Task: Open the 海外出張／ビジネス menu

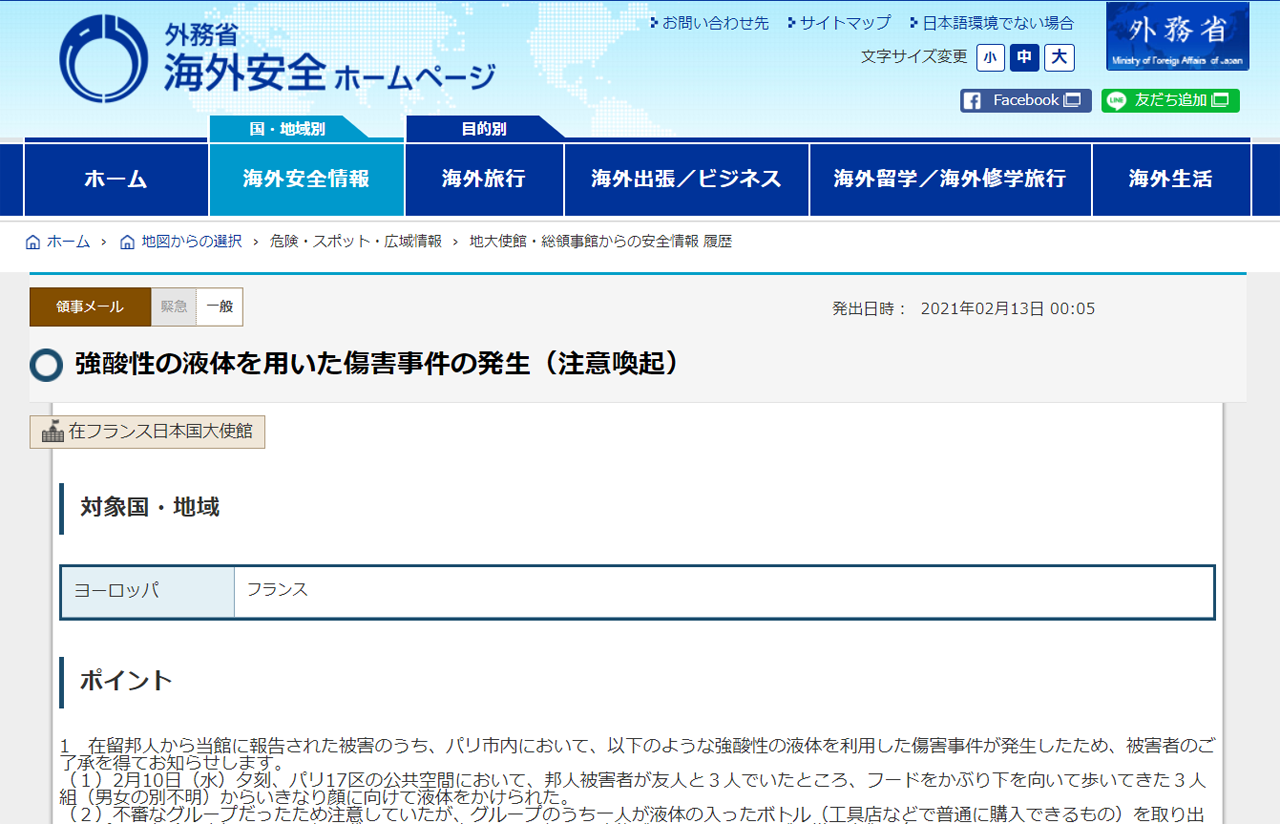Action: [x=686, y=179]
